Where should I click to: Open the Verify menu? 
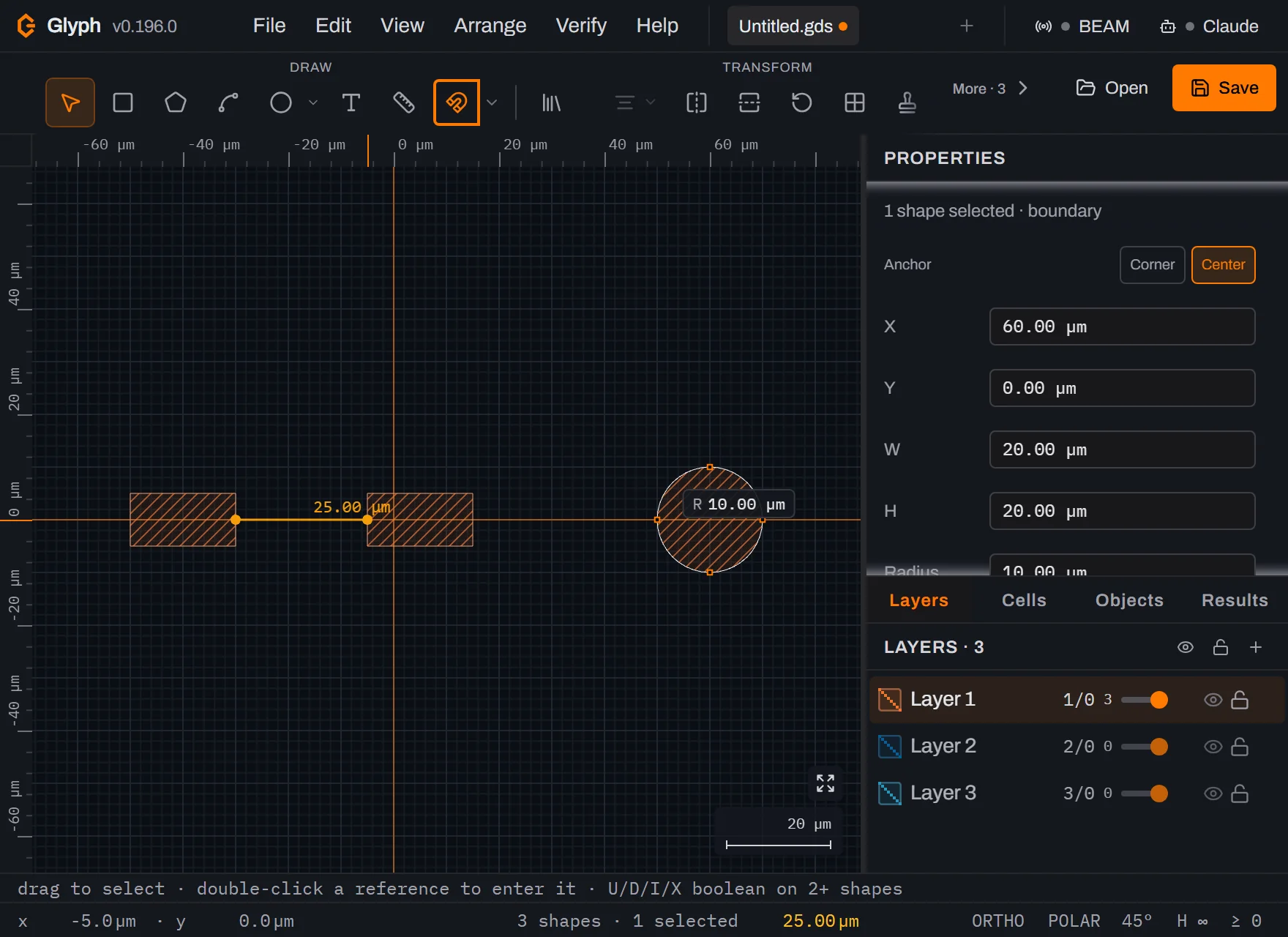coord(581,26)
